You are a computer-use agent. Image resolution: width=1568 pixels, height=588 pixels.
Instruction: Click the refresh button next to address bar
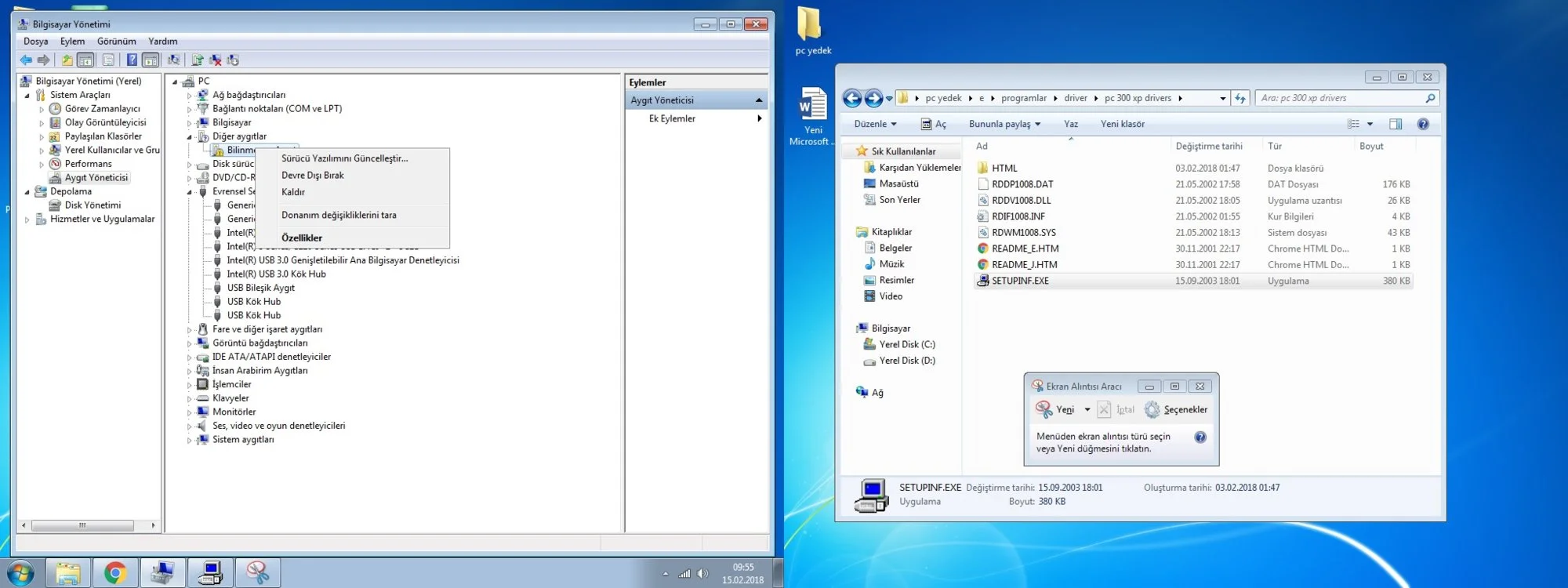pyautogui.click(x=1240, y=98)
